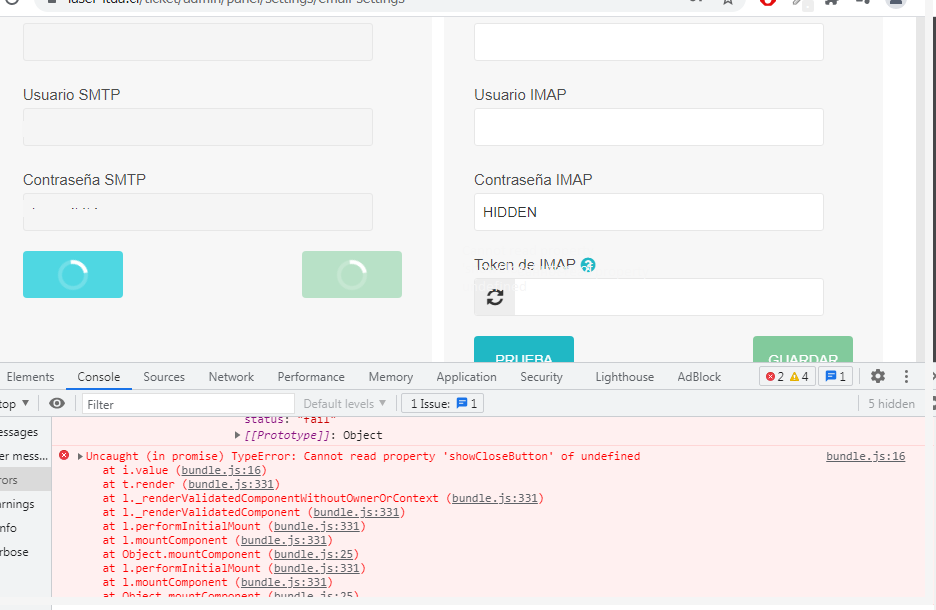The height and width of the screenshot is (610, 936).
Task: Click the refresh icon beside the IMAP token field
Action: pos(494,297)
